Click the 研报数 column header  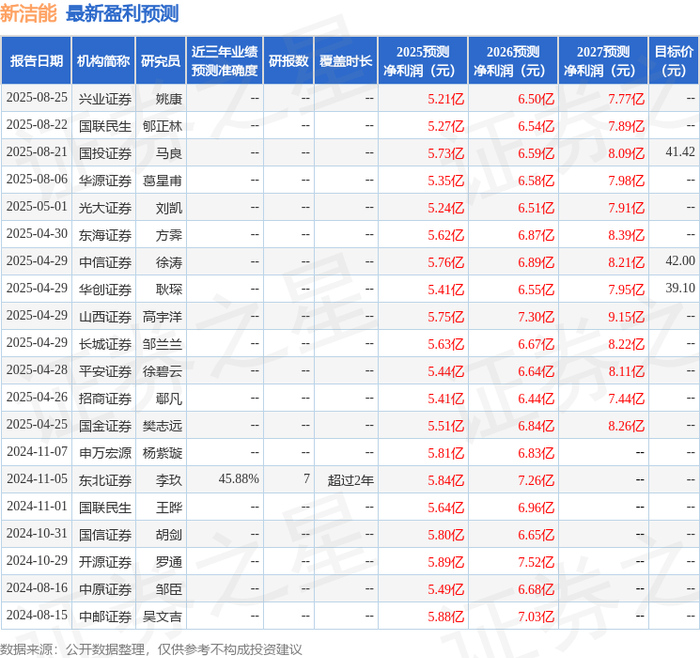288,61
